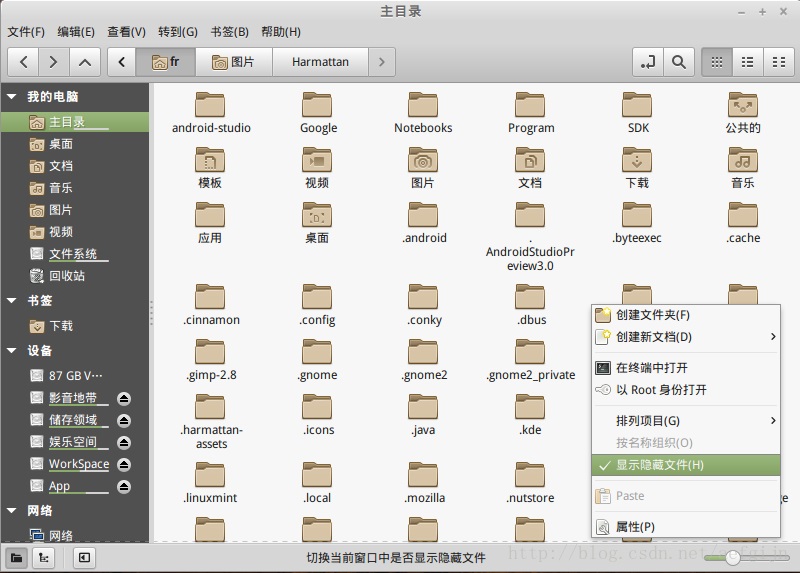Click the toggle location entry icon
The height and width of the screenshot is (573, 800).
(648, 62)
